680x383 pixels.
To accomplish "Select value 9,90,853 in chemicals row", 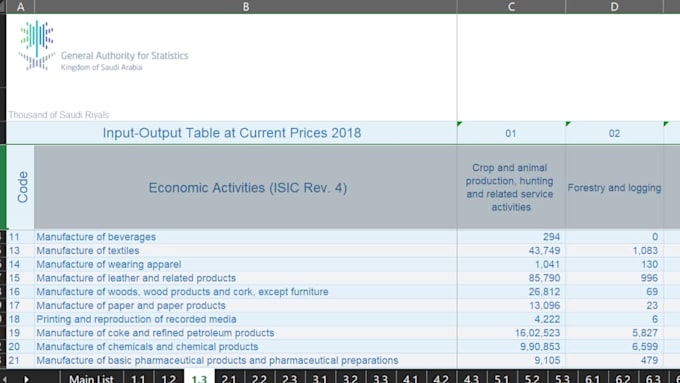I will pyautogui.click(x=511, y=347).
